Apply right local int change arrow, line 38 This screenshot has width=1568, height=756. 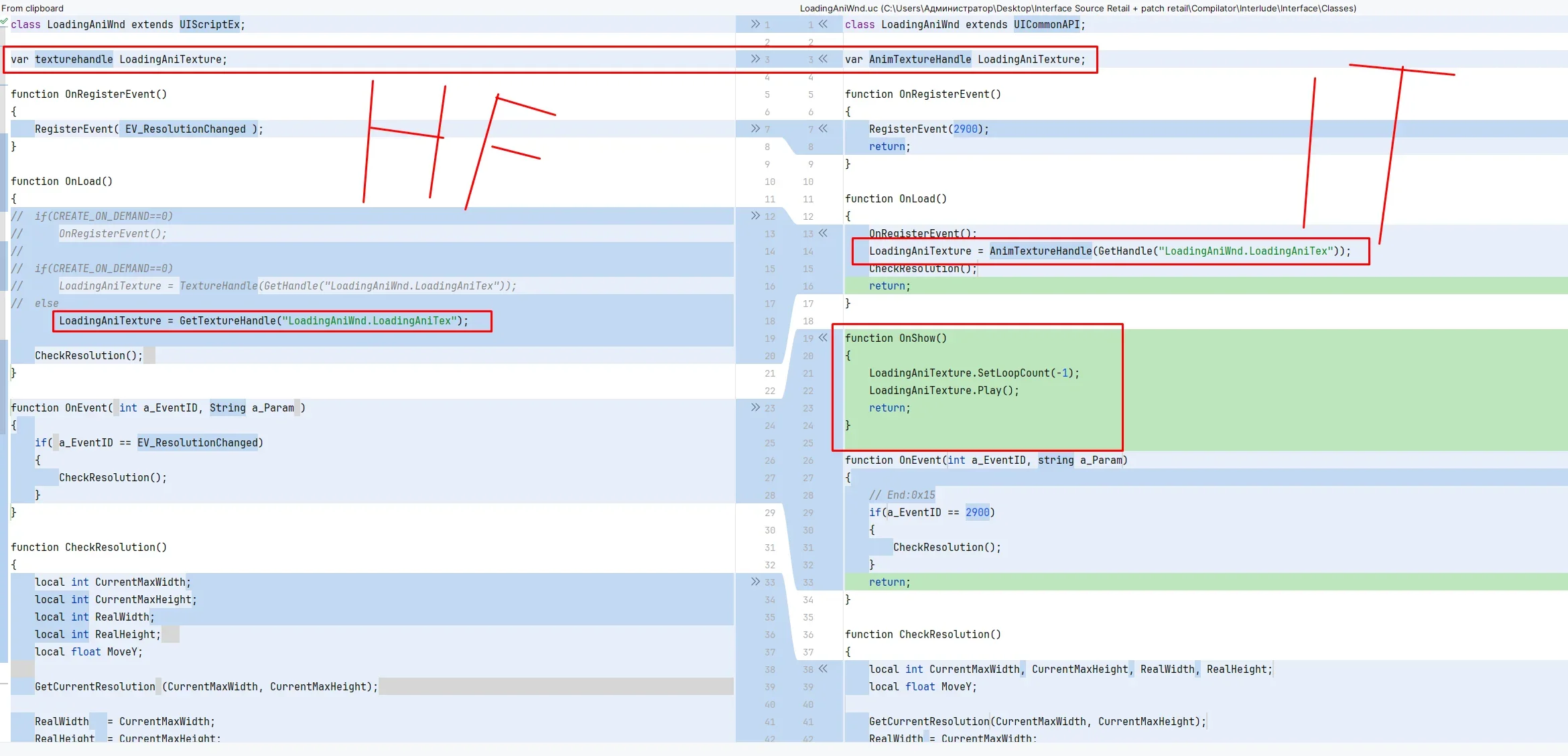click(823, 669)
